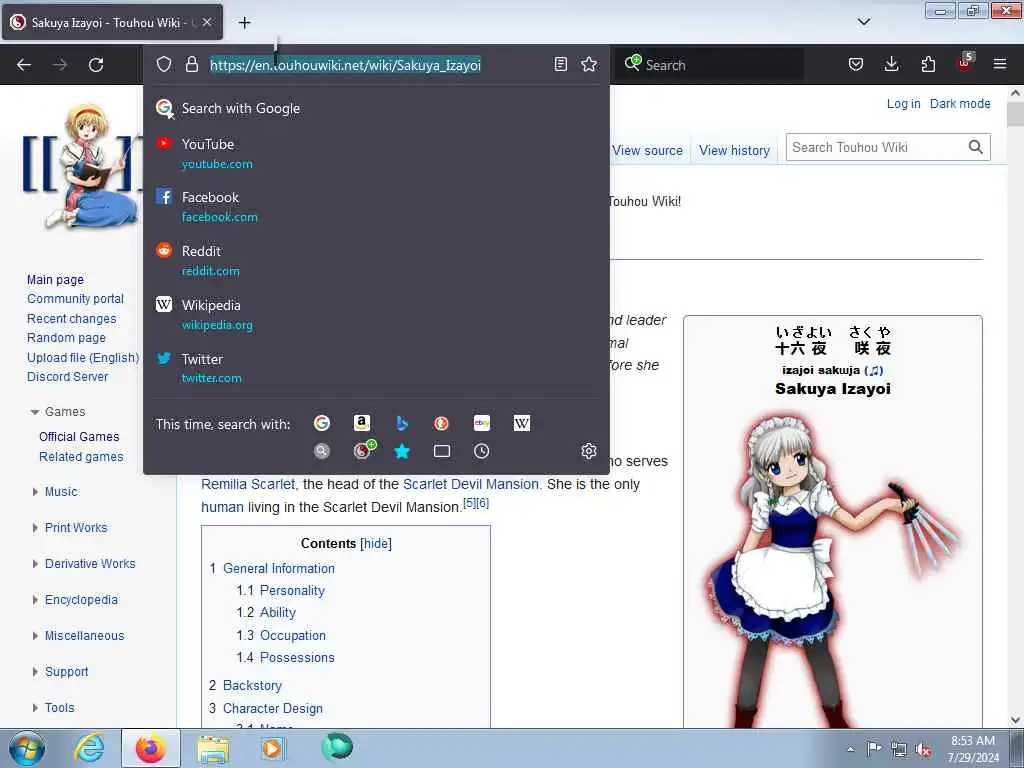
Task: Expand the Support sidebar section
Action: [35, 671]
